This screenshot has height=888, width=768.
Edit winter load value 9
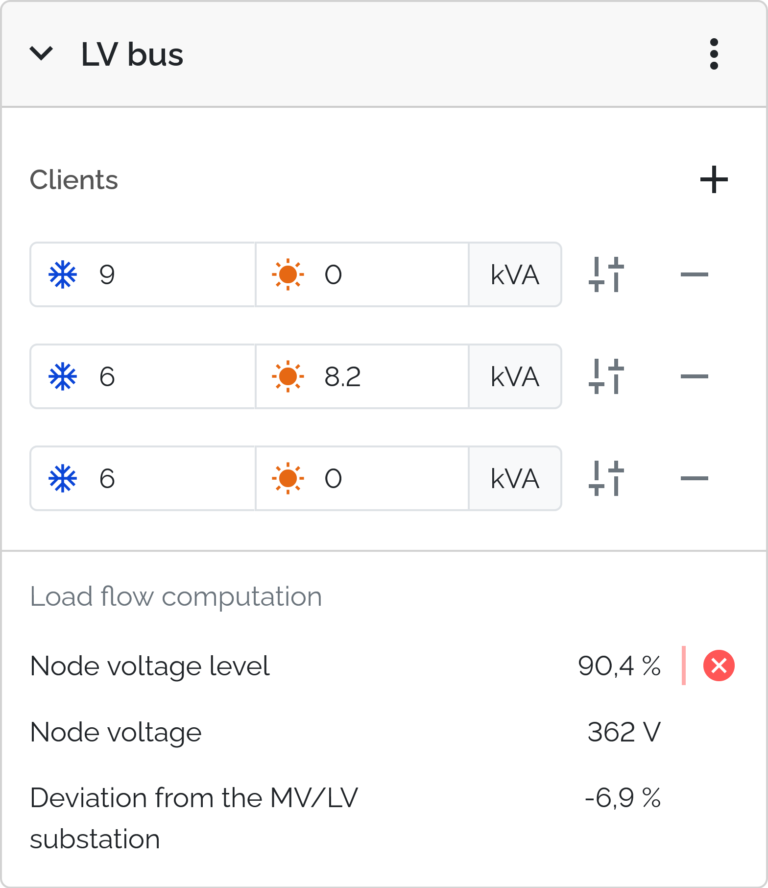[x=143, y=275]
